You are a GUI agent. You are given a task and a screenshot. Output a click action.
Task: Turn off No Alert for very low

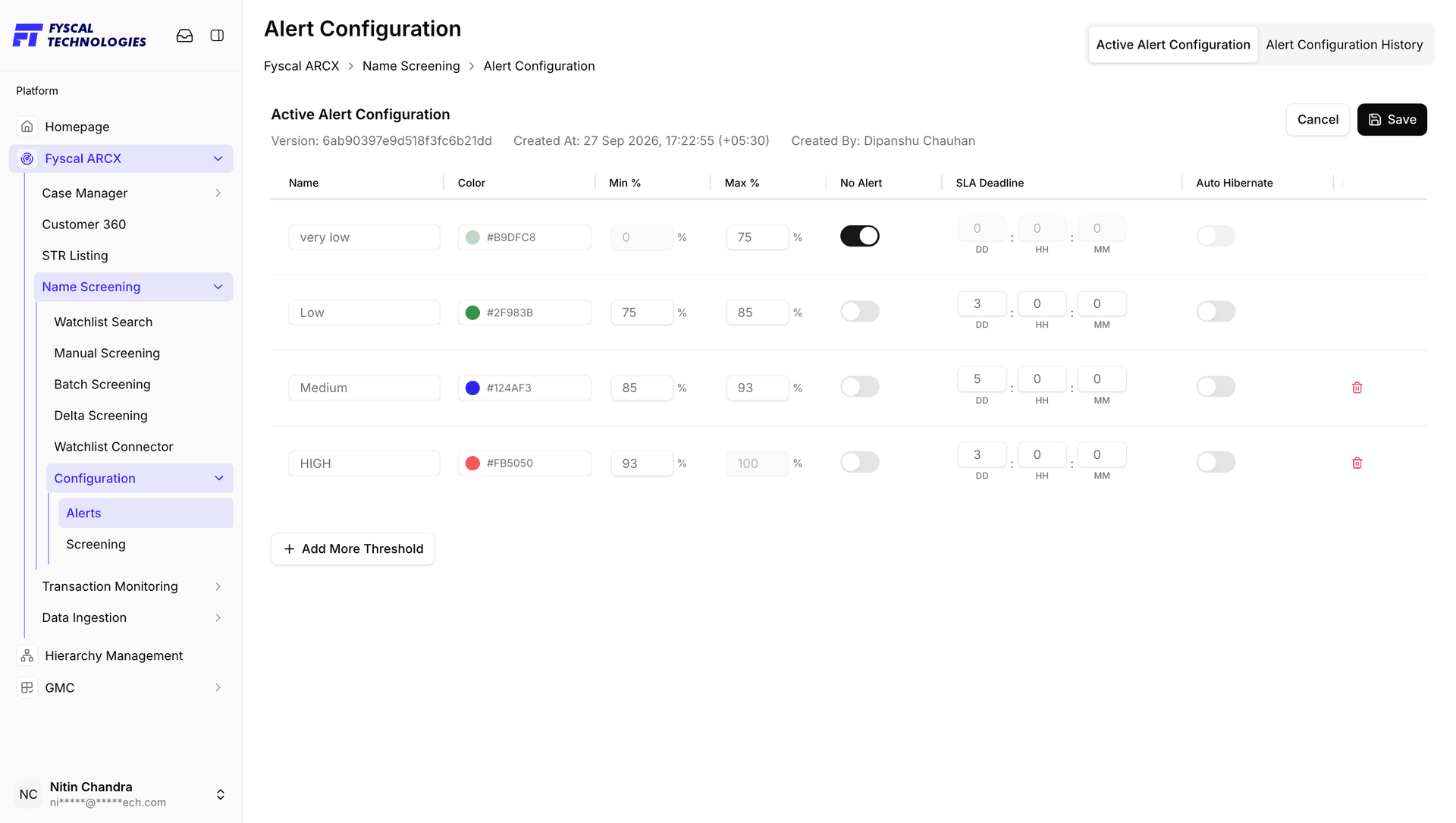click(x=859, y=236)
